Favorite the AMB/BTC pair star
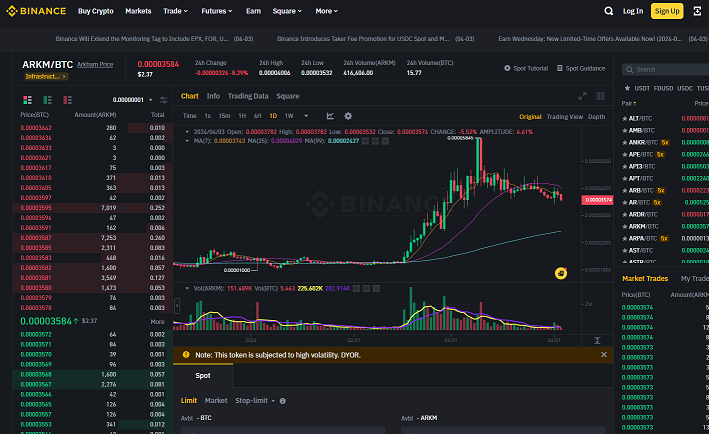Screen dimensions: 709x434 point(625,130)
